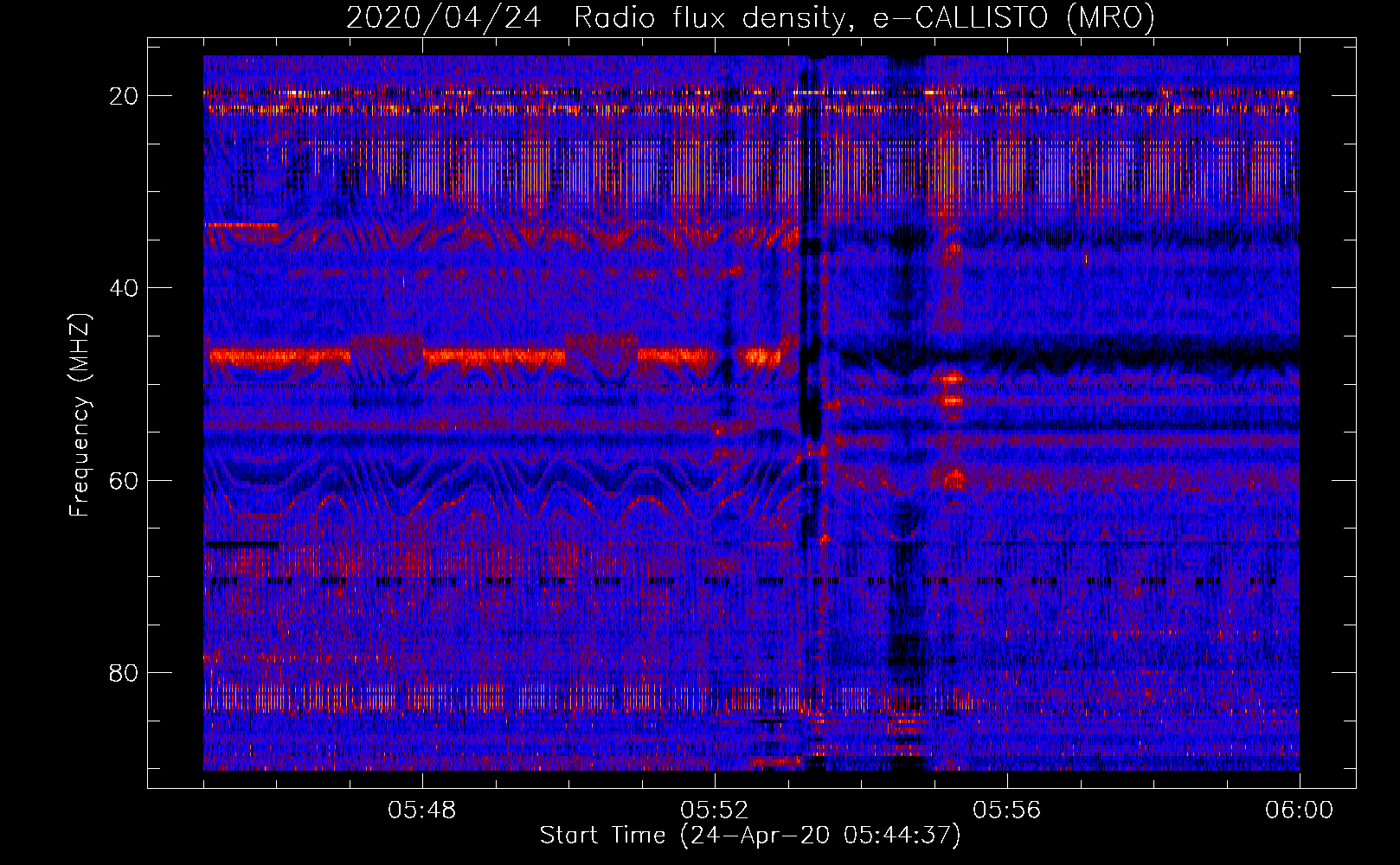Click the 05:48 time tick label
The width and height of the screenshot is (1400, 865).
click(422, 811)
